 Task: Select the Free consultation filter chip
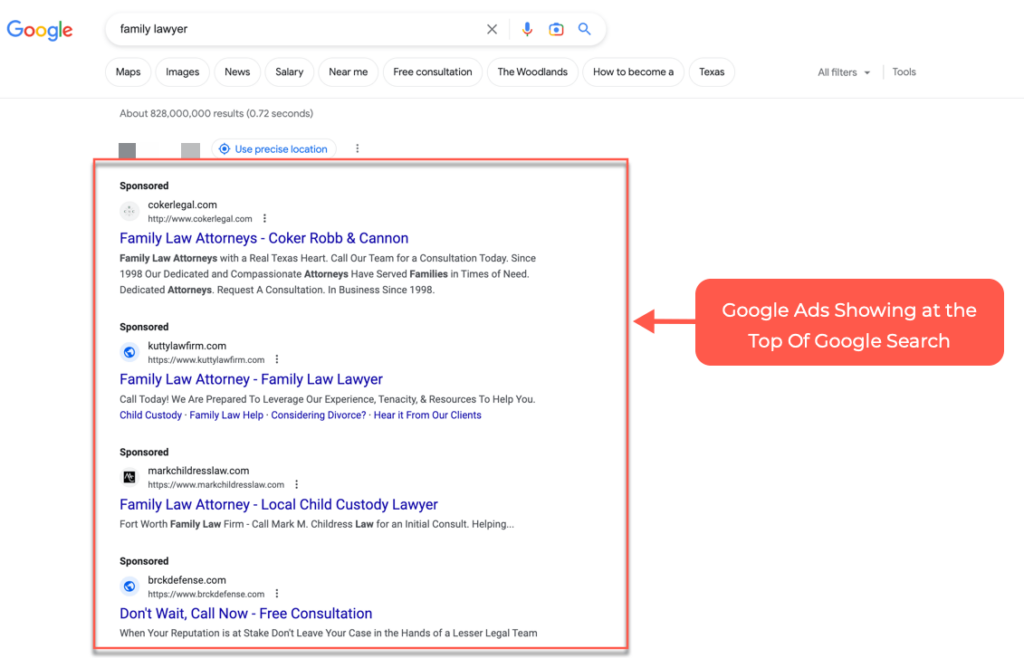(x=432, y=72)
